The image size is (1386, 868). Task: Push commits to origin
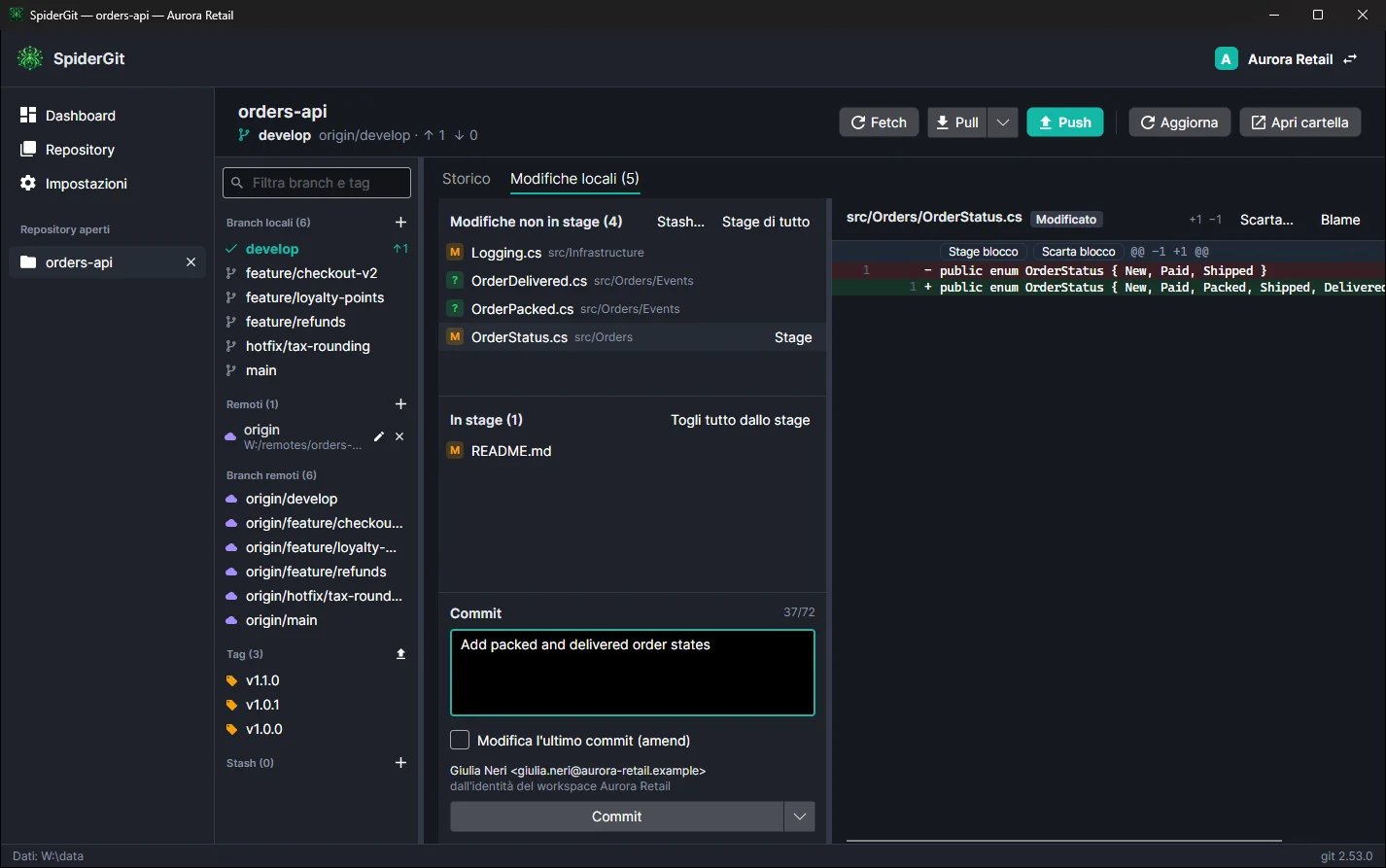point(1065,122)
